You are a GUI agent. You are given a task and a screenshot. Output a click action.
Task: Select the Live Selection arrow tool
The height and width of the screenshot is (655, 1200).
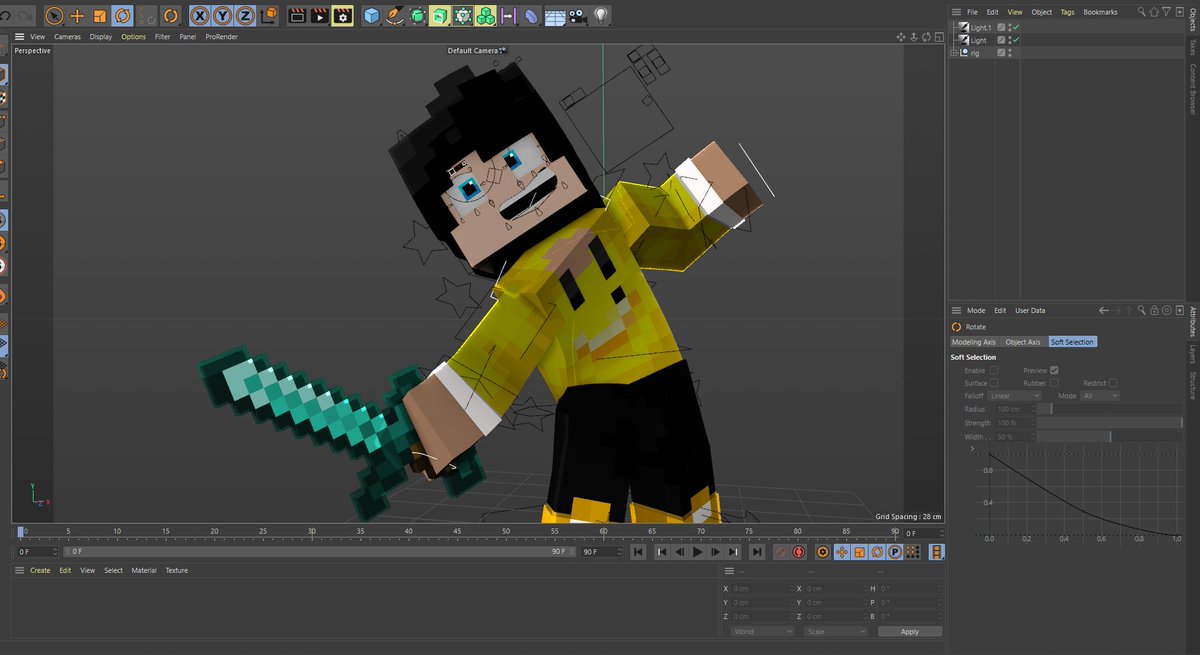point(54,16)
